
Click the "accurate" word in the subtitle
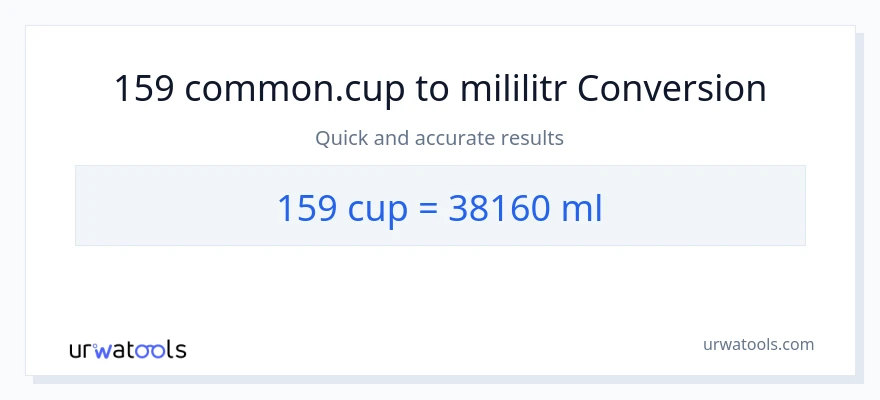tap(455, 138)
